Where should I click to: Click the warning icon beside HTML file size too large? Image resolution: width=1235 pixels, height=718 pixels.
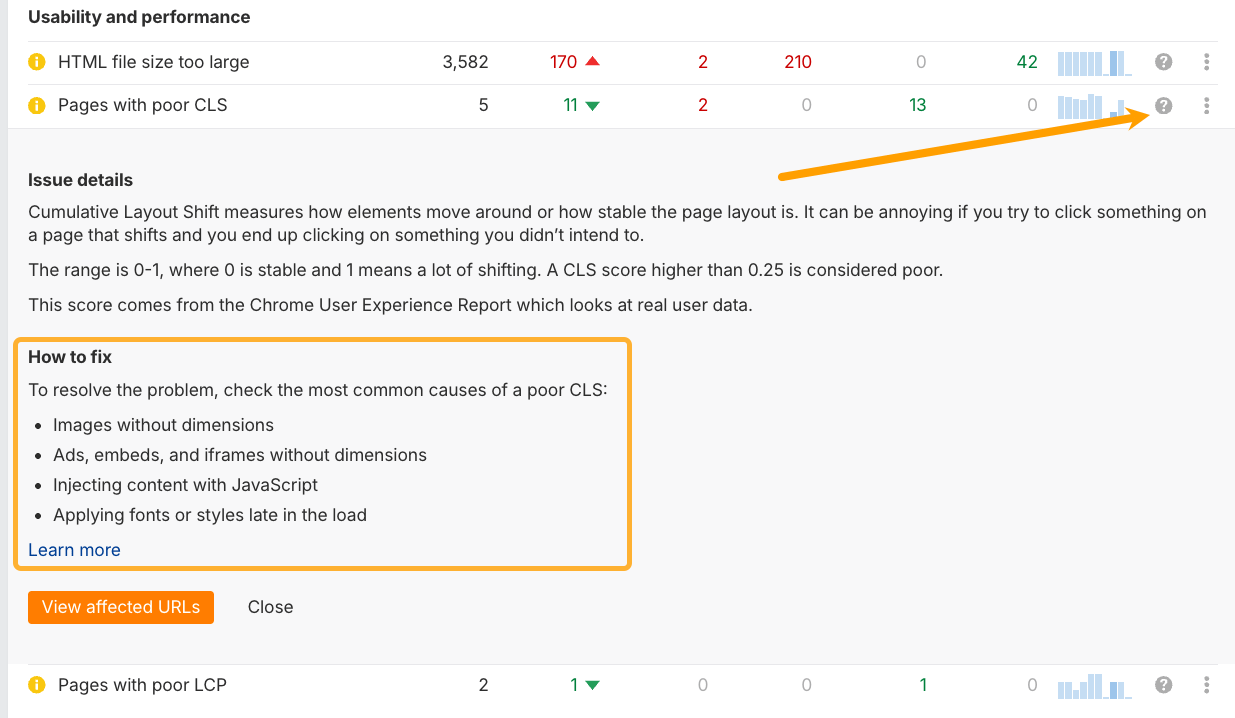pos(36,62)
